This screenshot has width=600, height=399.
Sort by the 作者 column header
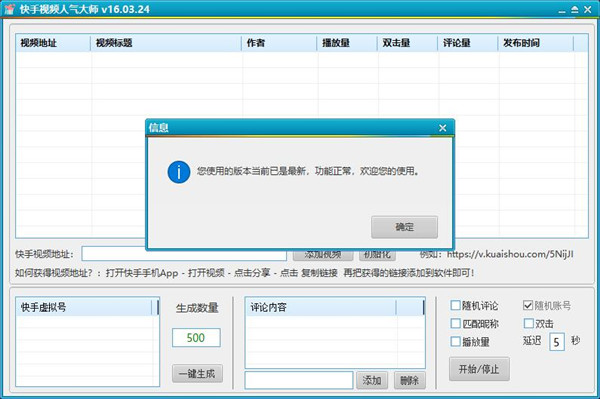[x=279, y=43]
